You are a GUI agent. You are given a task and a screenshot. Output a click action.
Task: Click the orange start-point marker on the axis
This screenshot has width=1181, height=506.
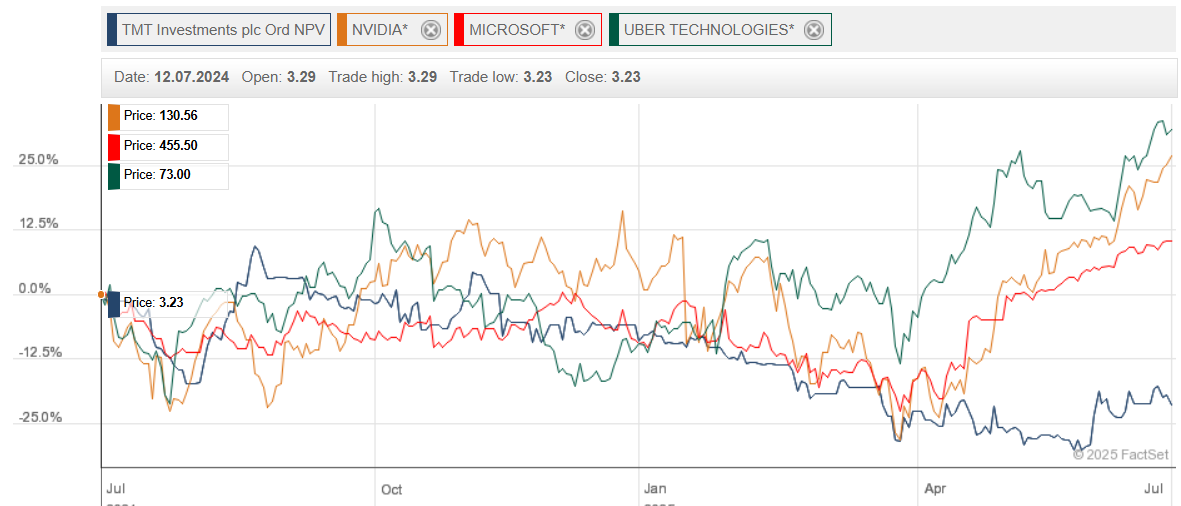point(102,295)
